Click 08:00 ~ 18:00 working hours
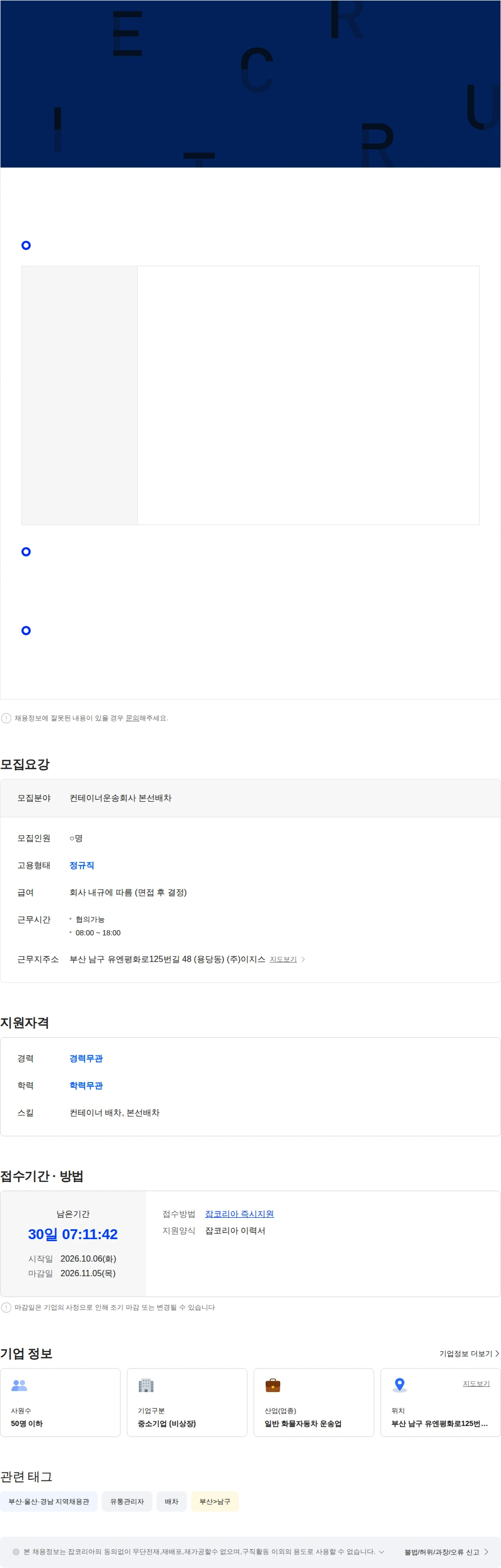 pyautogui.click(x=98, y=933)
